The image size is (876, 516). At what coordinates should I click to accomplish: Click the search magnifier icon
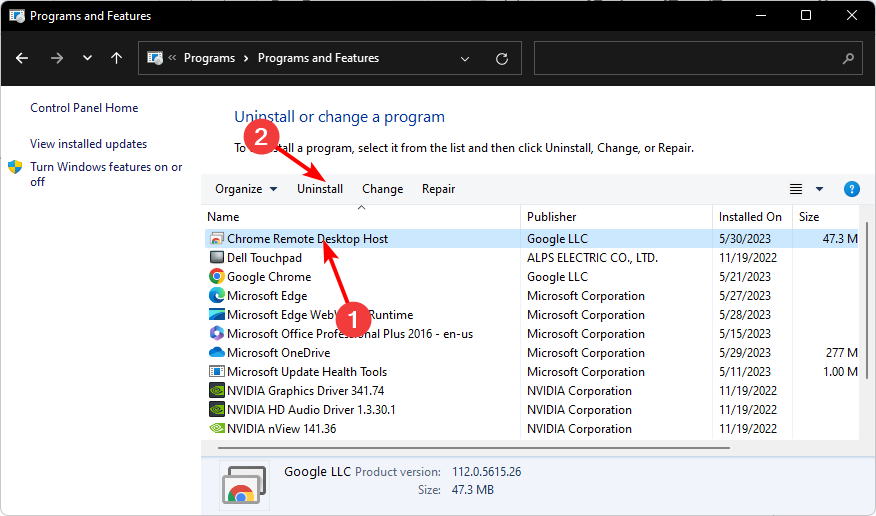pos(848,58)
